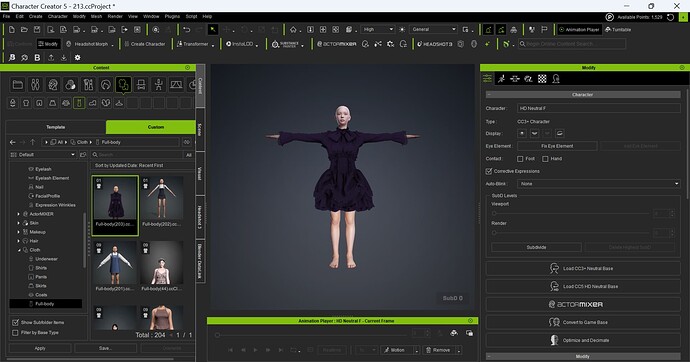Click Convert to Game Base button
The image size is (690, 362).
583,322
